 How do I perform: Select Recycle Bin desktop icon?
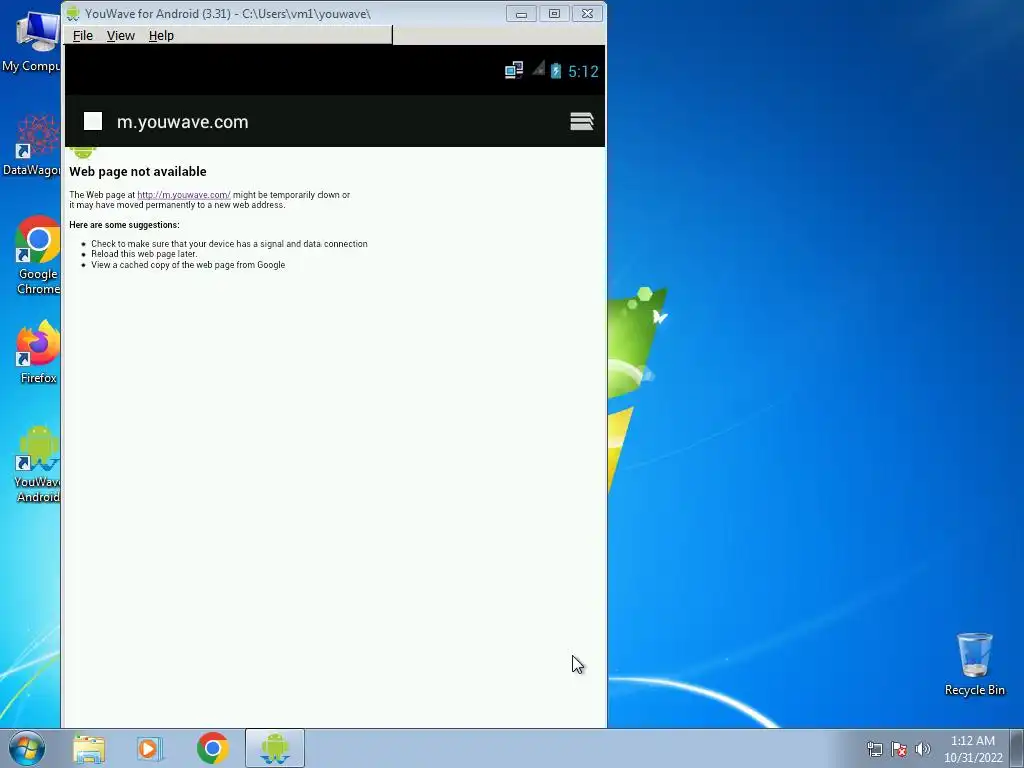coord(974,664)
